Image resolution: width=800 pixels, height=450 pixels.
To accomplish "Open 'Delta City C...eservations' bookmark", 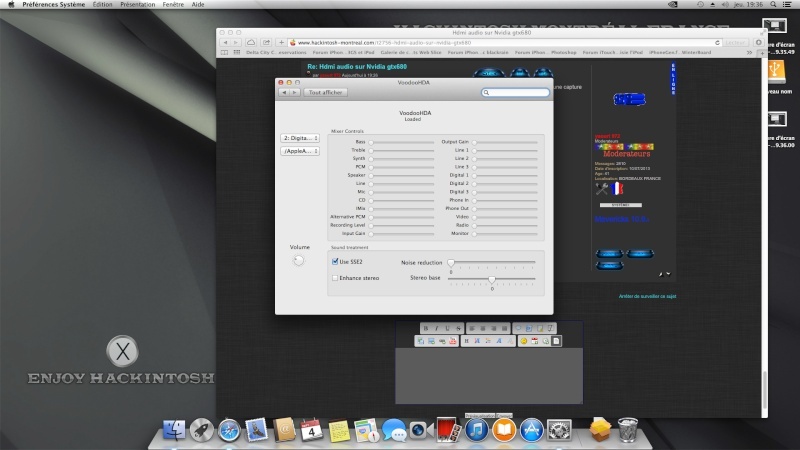I will 276,52.
